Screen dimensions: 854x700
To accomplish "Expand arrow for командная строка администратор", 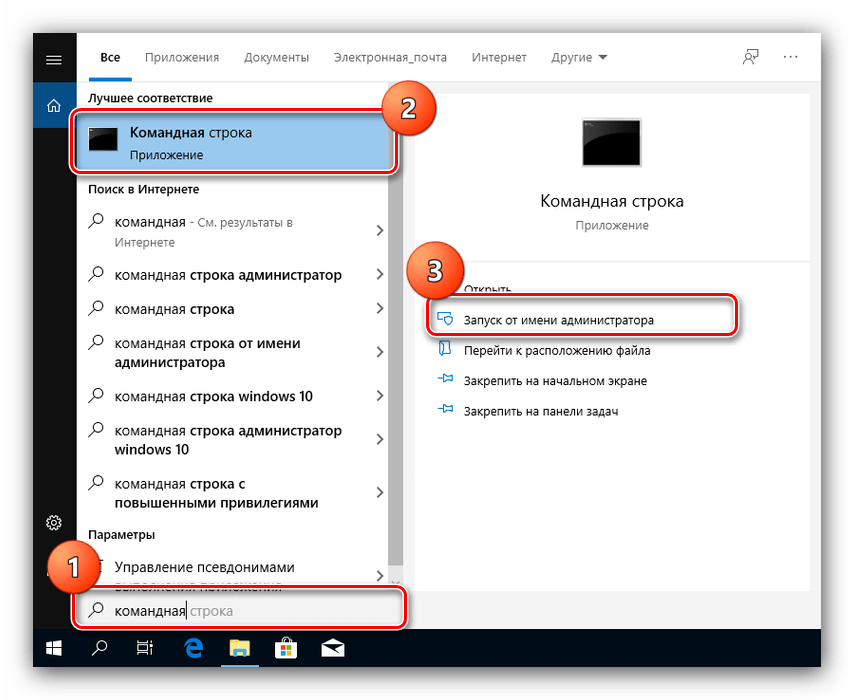I will [x=380, y=275].
